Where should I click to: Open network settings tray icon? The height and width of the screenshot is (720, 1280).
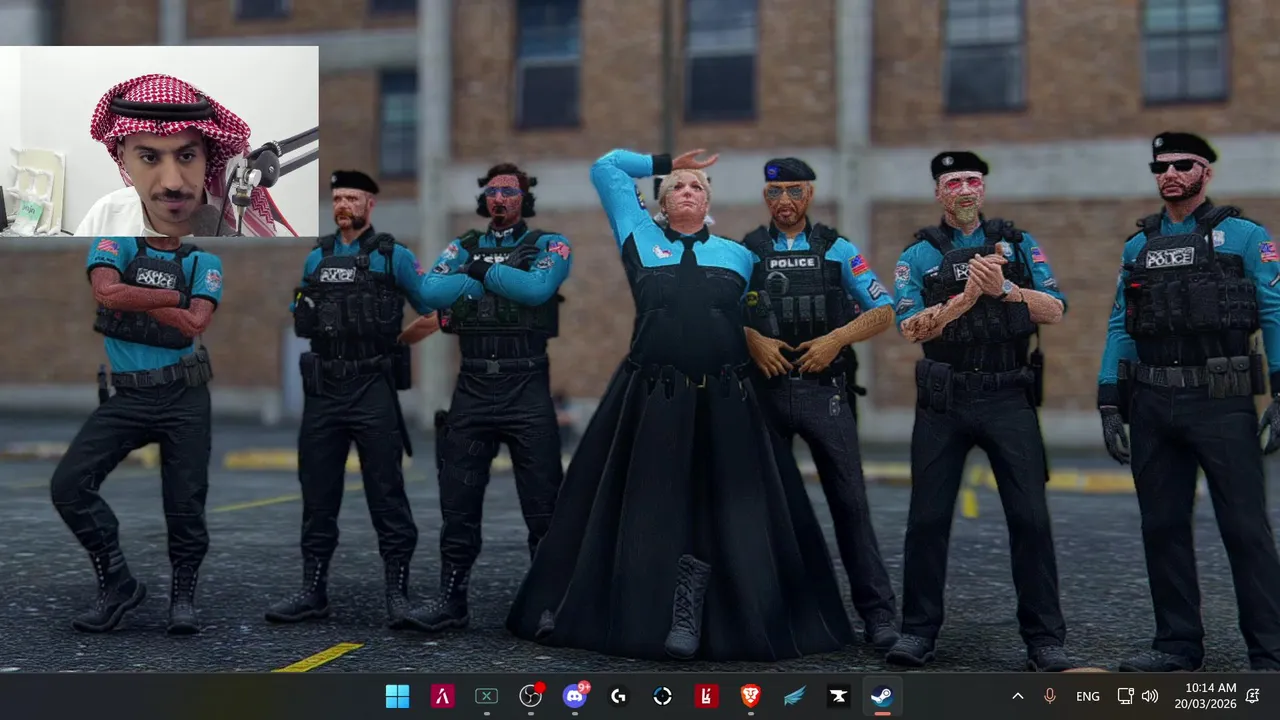[1125, 696]
